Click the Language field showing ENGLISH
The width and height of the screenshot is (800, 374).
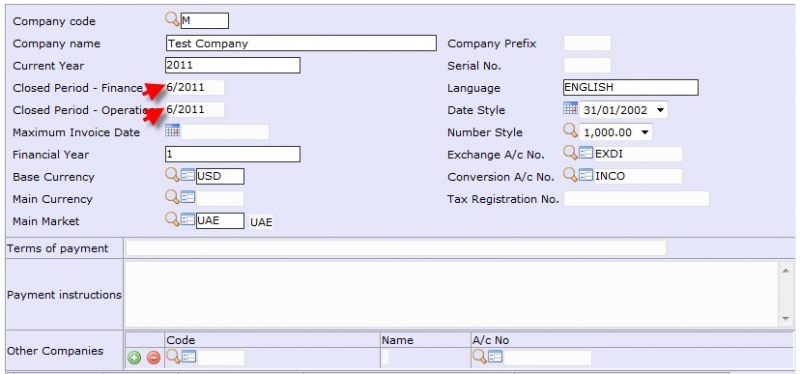[x=631, y=87]
